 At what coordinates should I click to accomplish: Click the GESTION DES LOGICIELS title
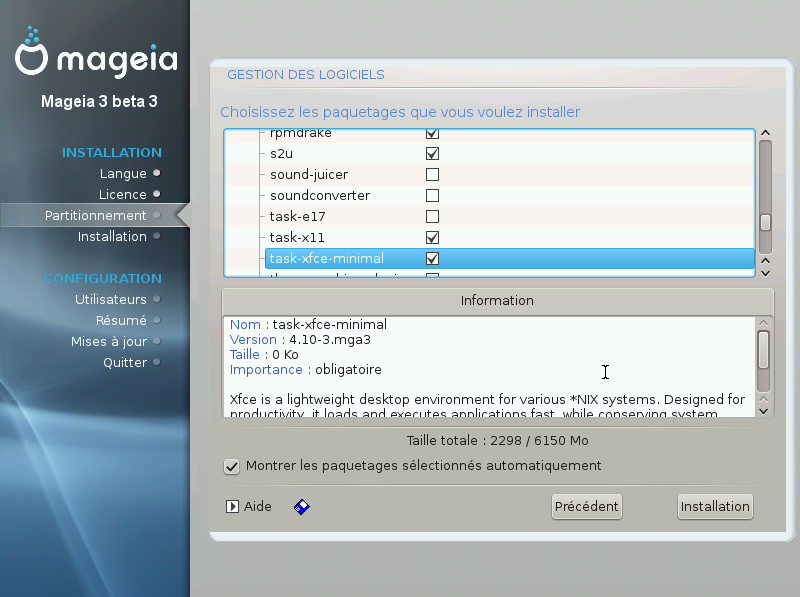pos(306,75)
